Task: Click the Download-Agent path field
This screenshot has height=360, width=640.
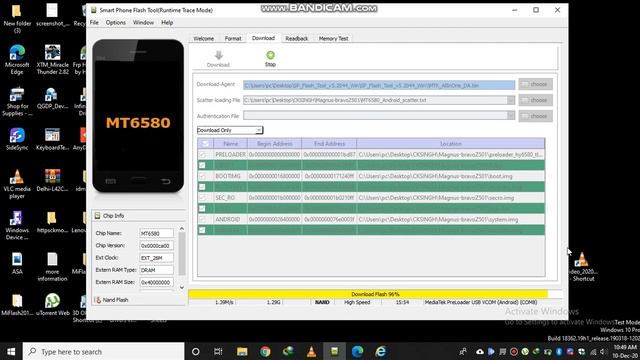Action: click(379, 85)
